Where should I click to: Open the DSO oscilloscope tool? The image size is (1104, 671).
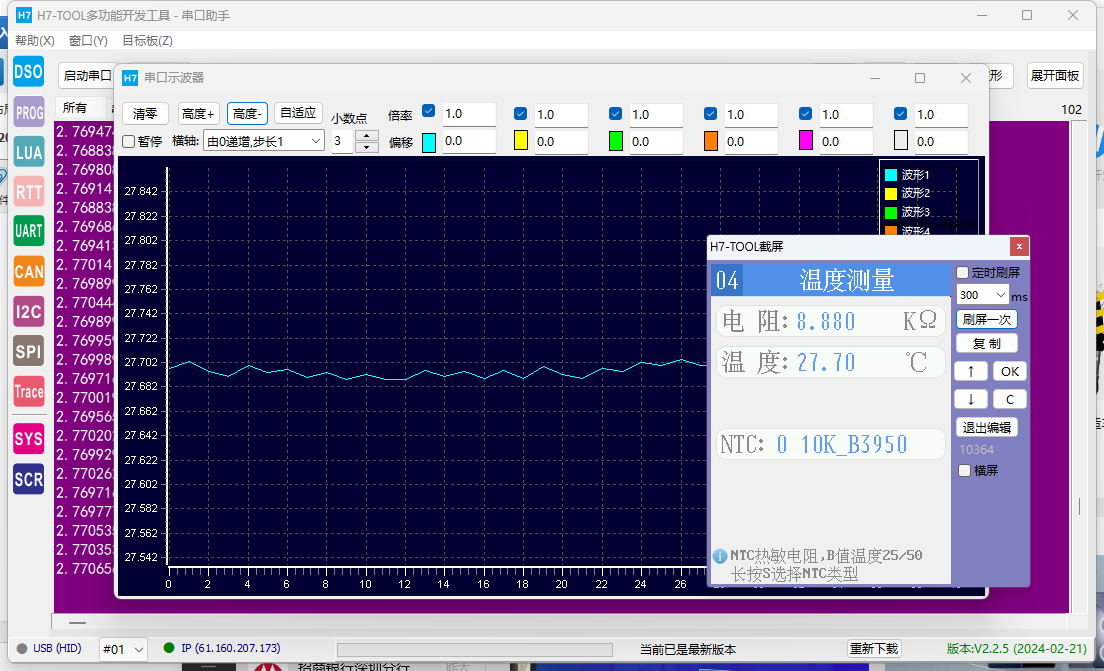click(29, 72)
